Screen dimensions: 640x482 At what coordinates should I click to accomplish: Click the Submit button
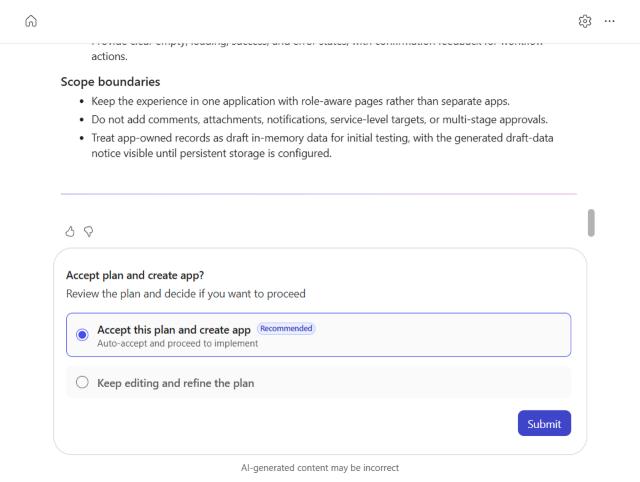(x=544, y=423)
